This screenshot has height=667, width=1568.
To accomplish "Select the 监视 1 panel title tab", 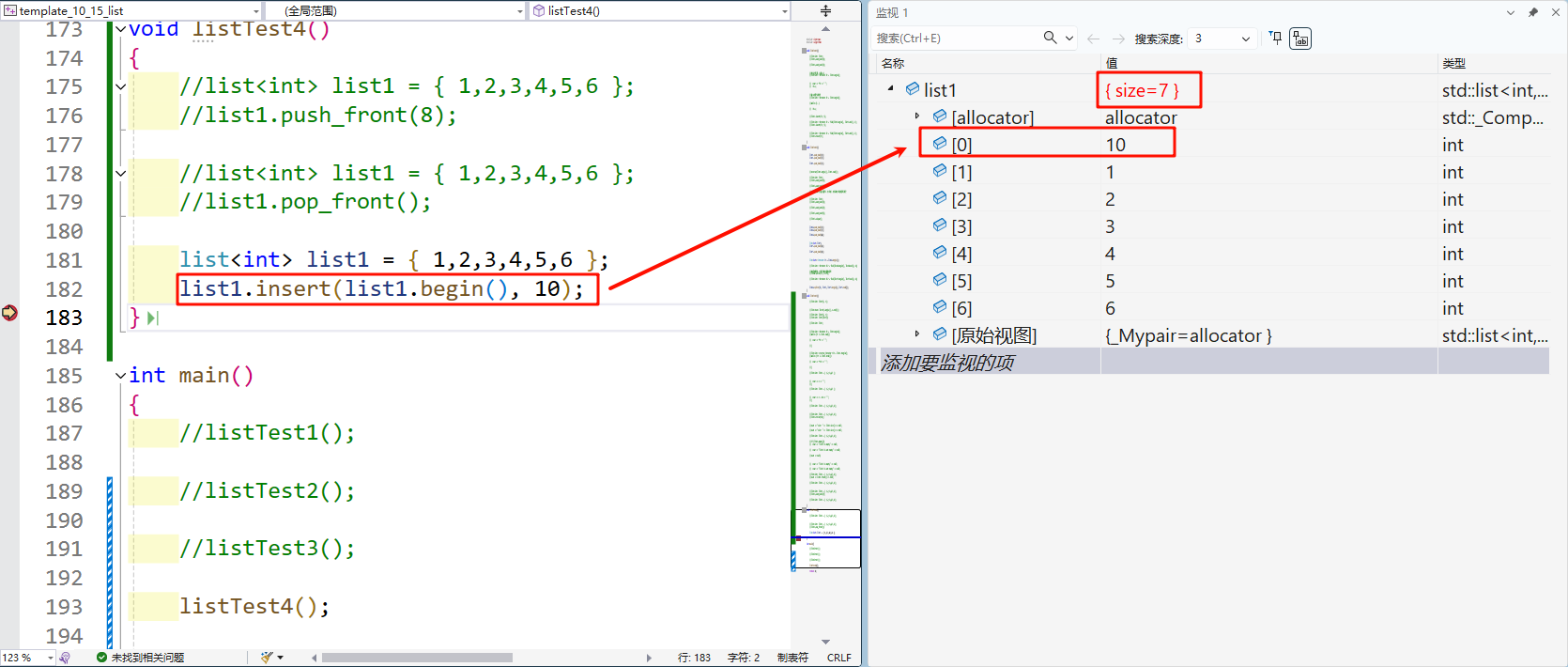I will (x=892, y=12).
